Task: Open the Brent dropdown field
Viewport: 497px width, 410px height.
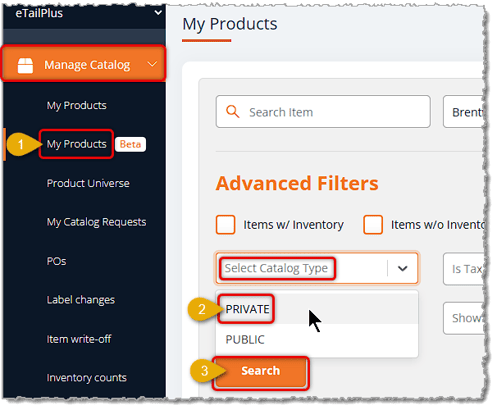Action: pos(463,112)
